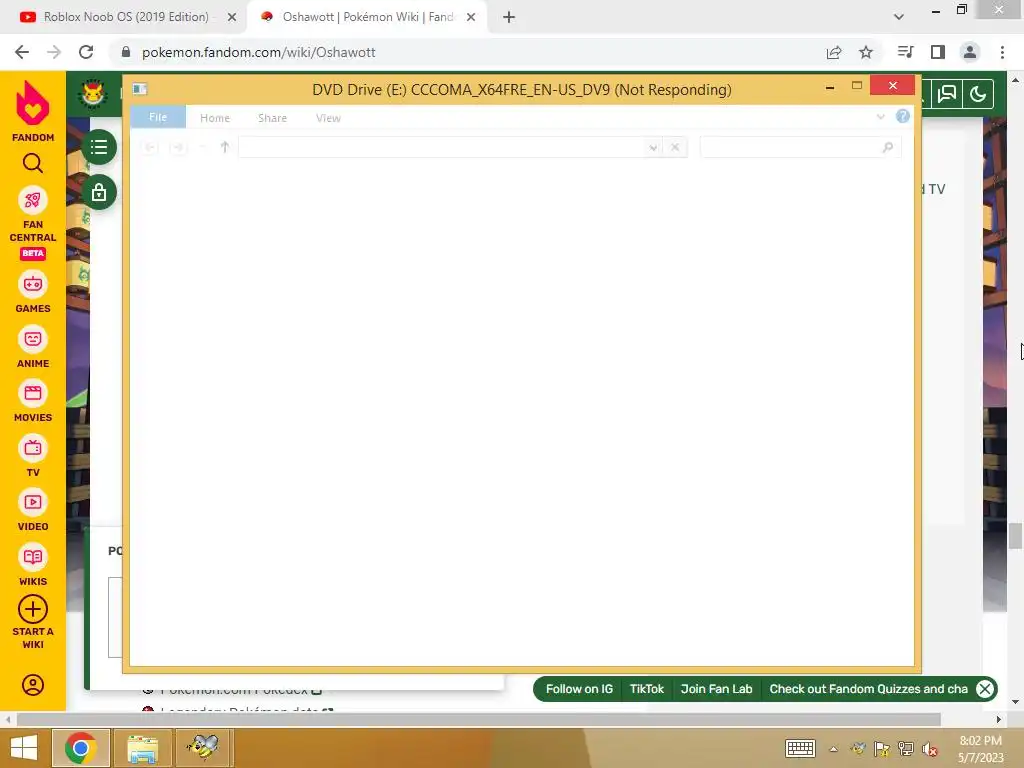Open the TV sidebar icon
Image resolution: width=1024 pixels, height=768 pixels.
pos(33,448)
